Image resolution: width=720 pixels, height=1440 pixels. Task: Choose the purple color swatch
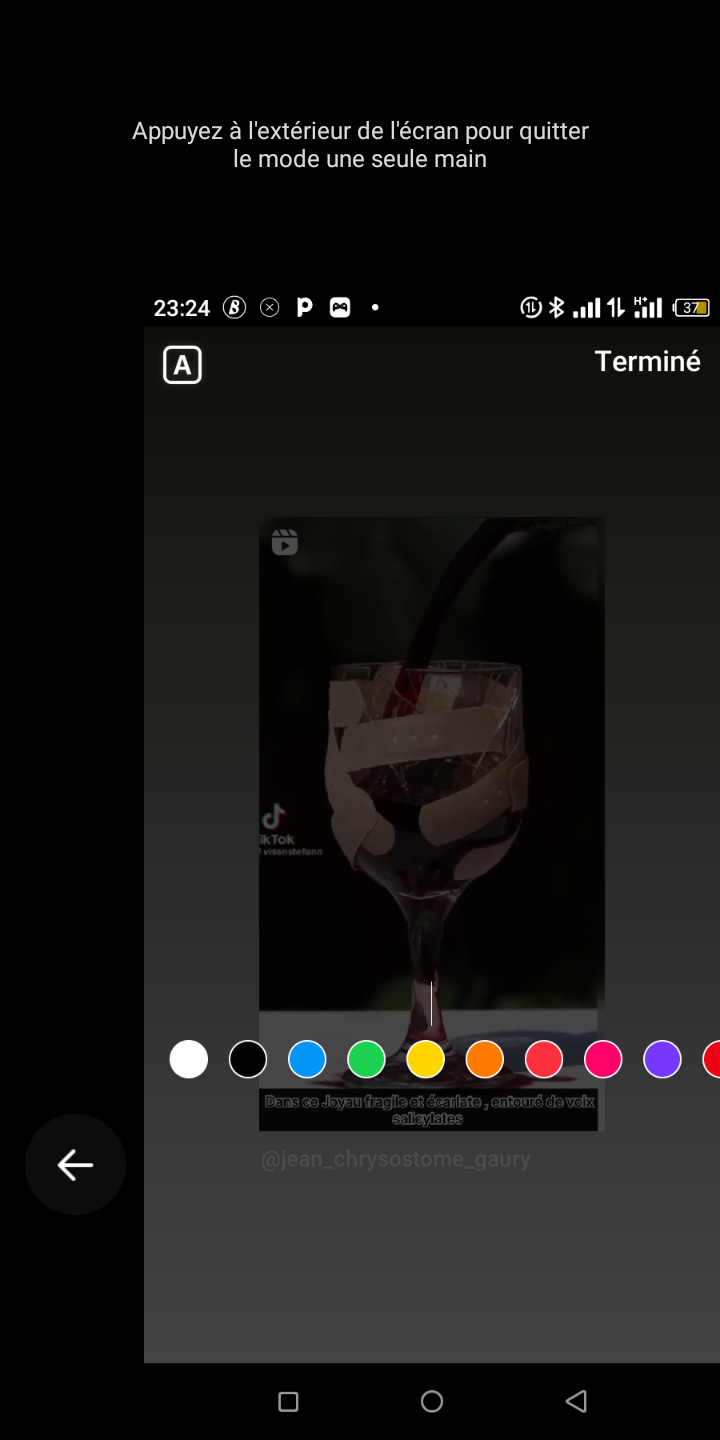(662, 1059)
